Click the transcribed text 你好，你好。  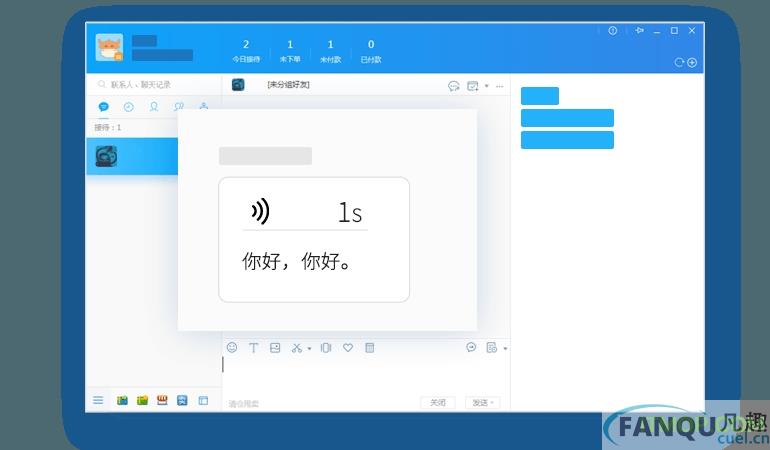[297, 261]
